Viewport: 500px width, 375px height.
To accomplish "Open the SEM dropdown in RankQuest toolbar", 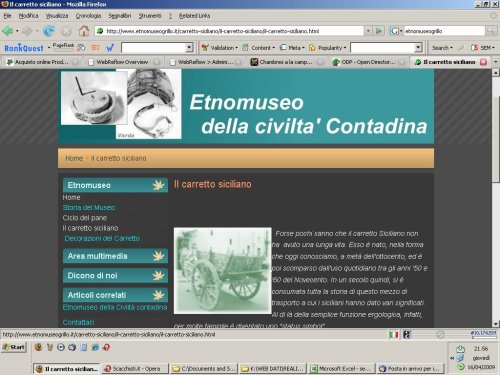I will pos(483,48).
